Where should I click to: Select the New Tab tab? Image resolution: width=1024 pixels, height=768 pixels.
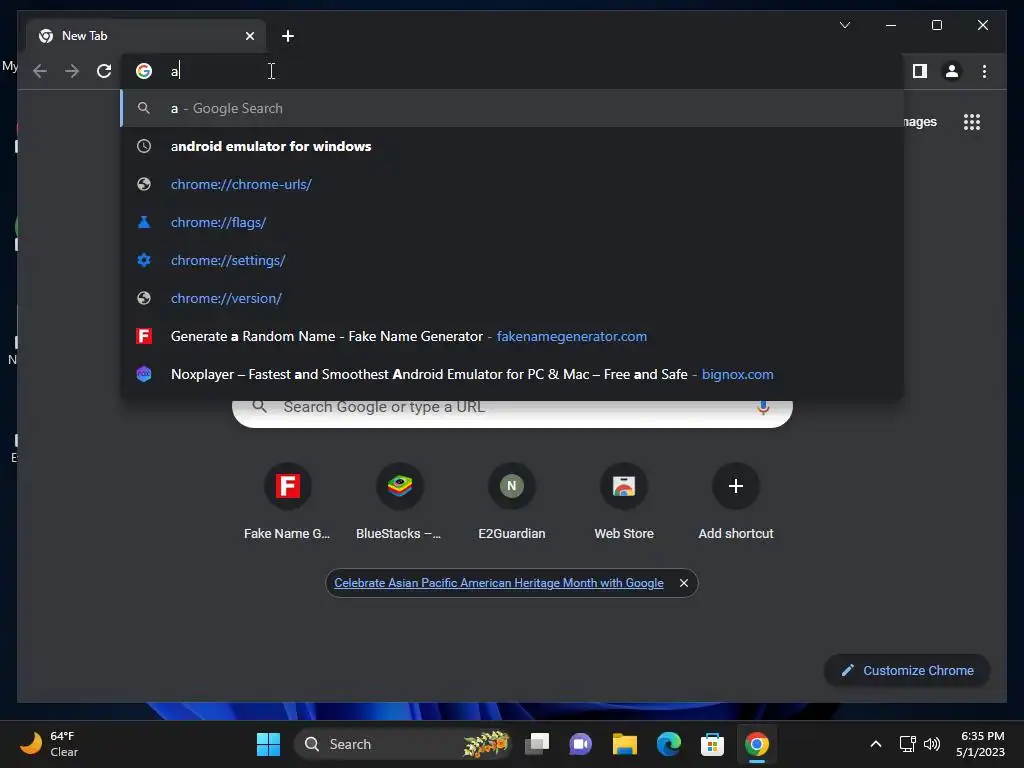click(x=146, y=36)
